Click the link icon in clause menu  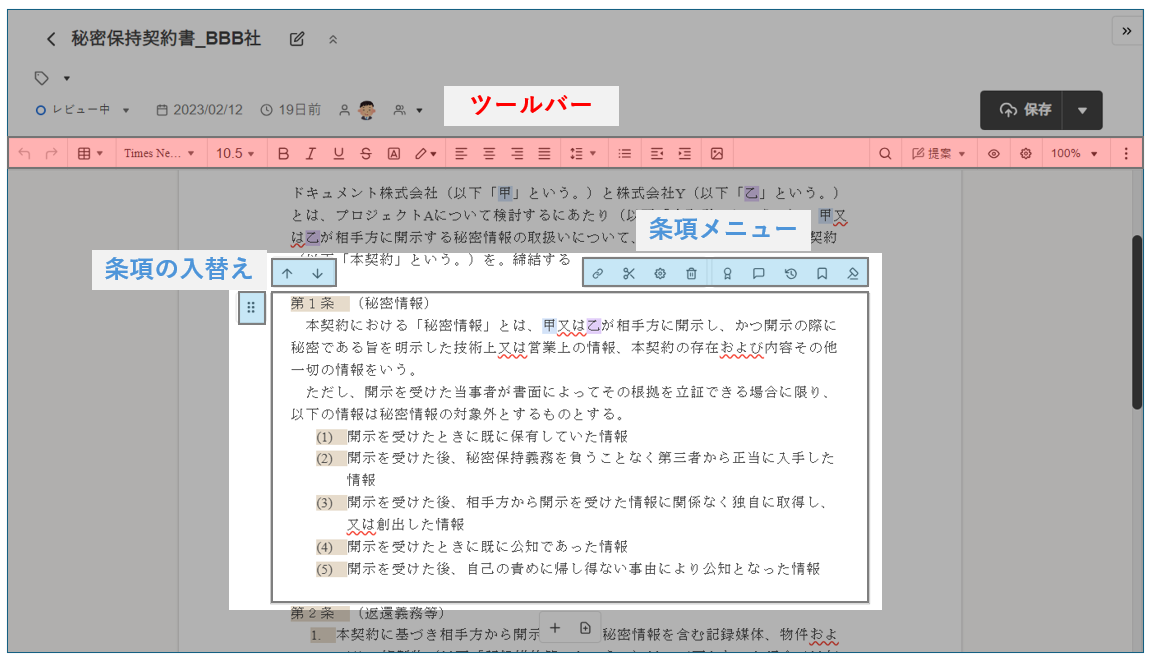[598, 273]
